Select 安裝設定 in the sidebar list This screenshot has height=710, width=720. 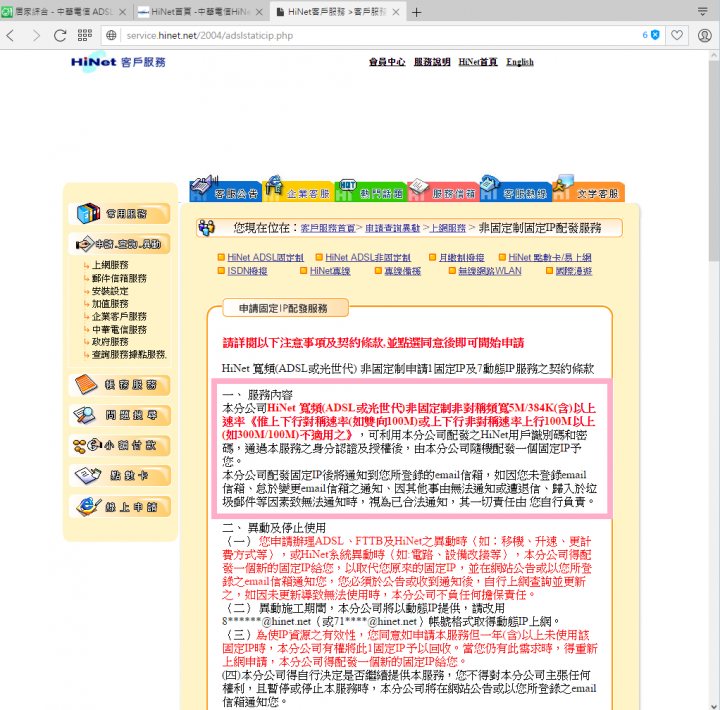tap(110, 291)
